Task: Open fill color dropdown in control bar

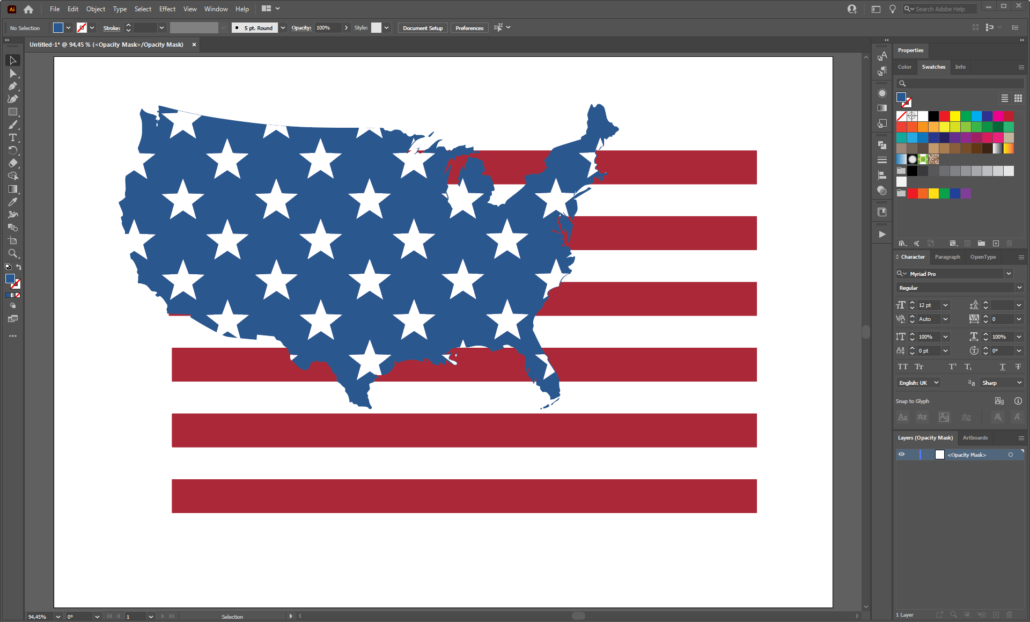Action: (x=68, y=28)
